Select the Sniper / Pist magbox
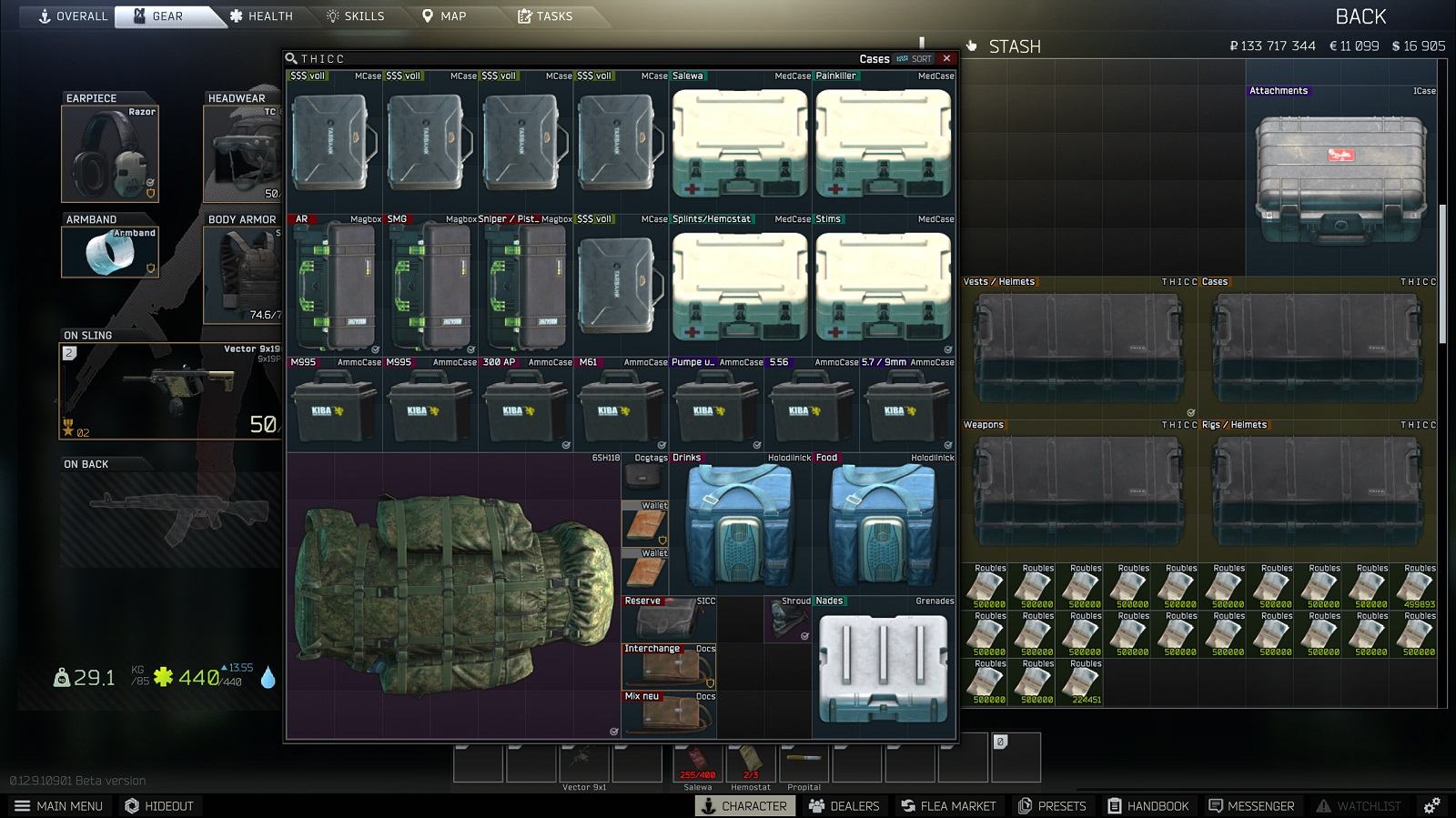Screen dimensions: 1456x818 coord(526,285)
